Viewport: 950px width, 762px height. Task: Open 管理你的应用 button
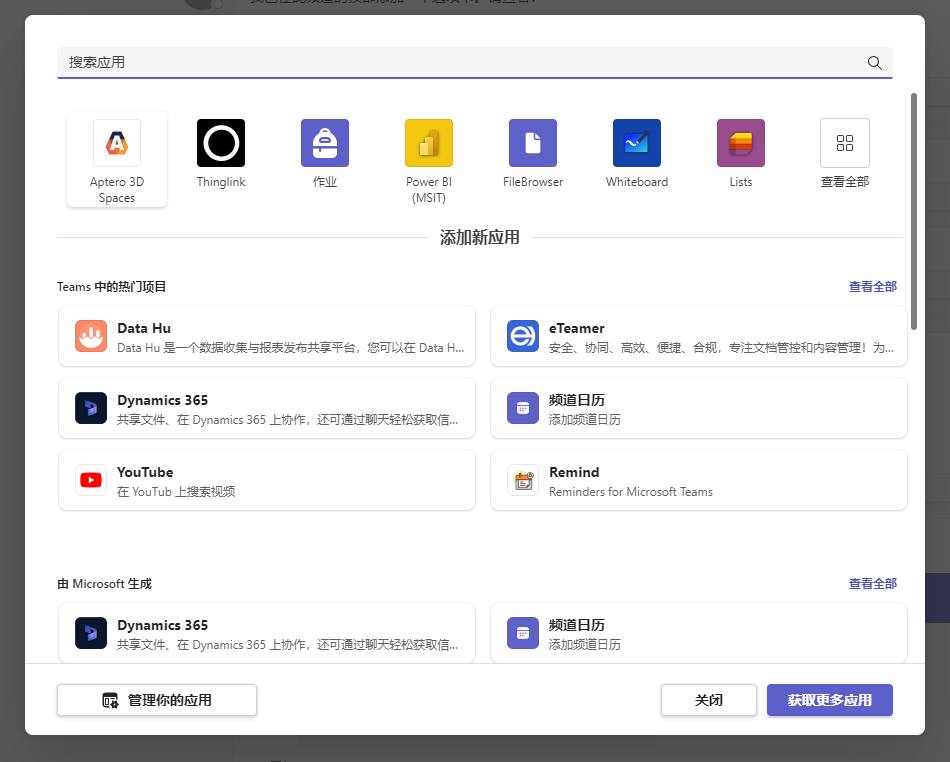pyautogui.click(x=157, y=700)
